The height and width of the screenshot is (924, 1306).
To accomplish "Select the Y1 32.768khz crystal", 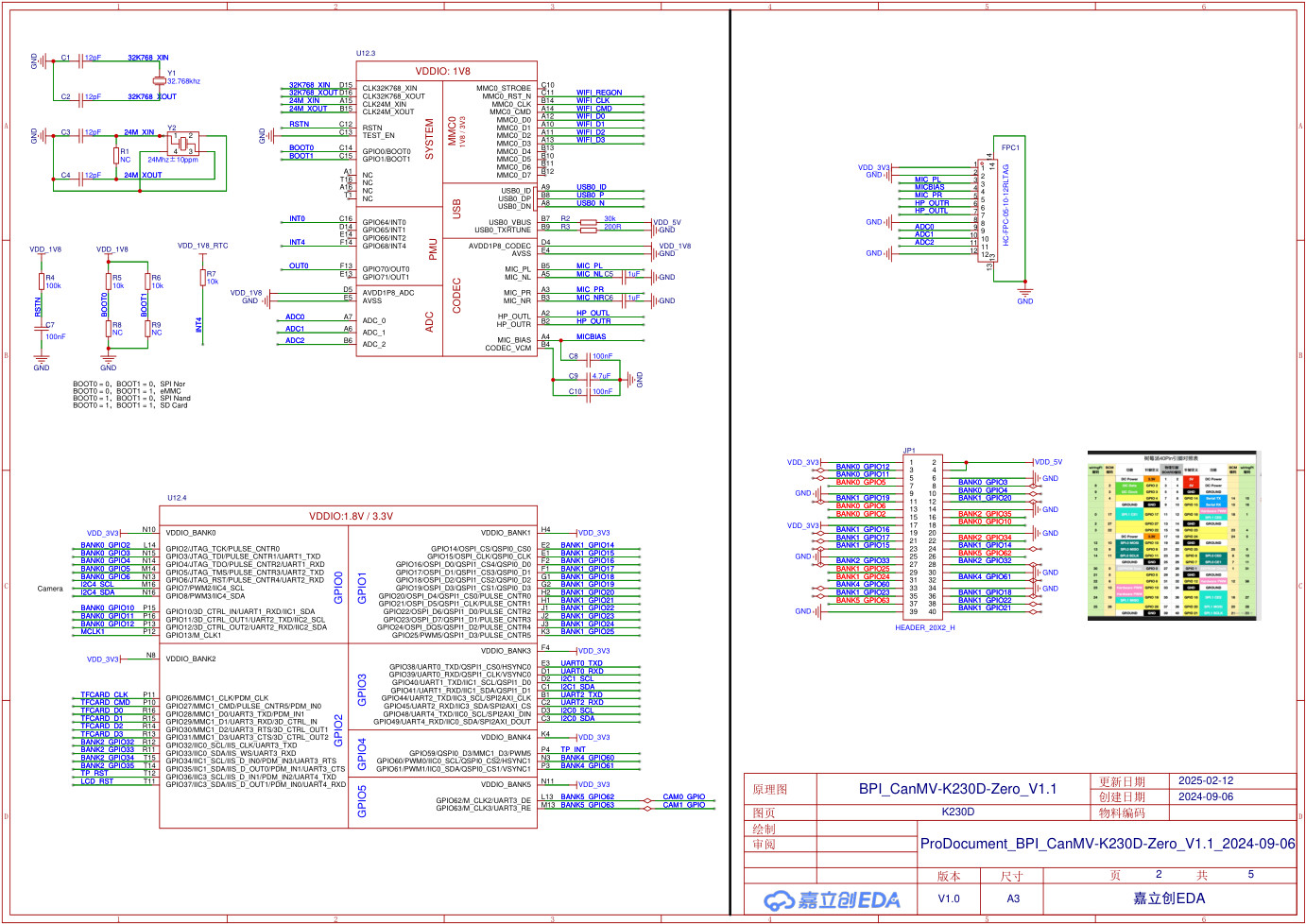I will click(x=160, y=80).
